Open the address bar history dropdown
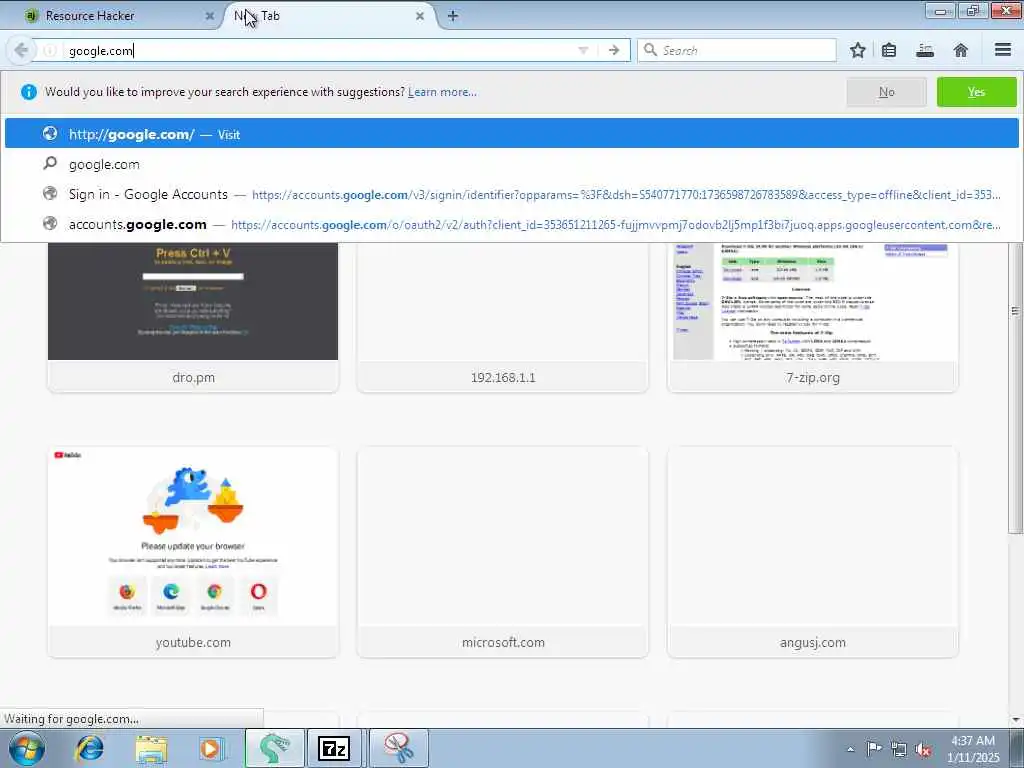Image resolution: width=1024 pixels, height=768 pixels. point(583,50)
